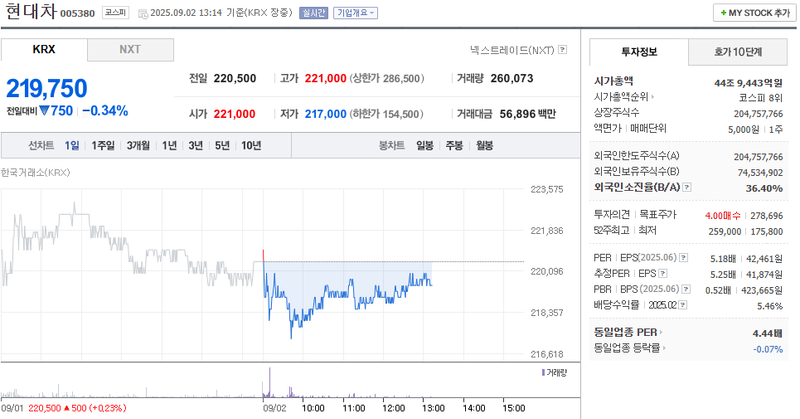Click the 동일업종 등락률 value -0.07%
The height and width of the screenshot is (419, 800).
click(767, 349)
